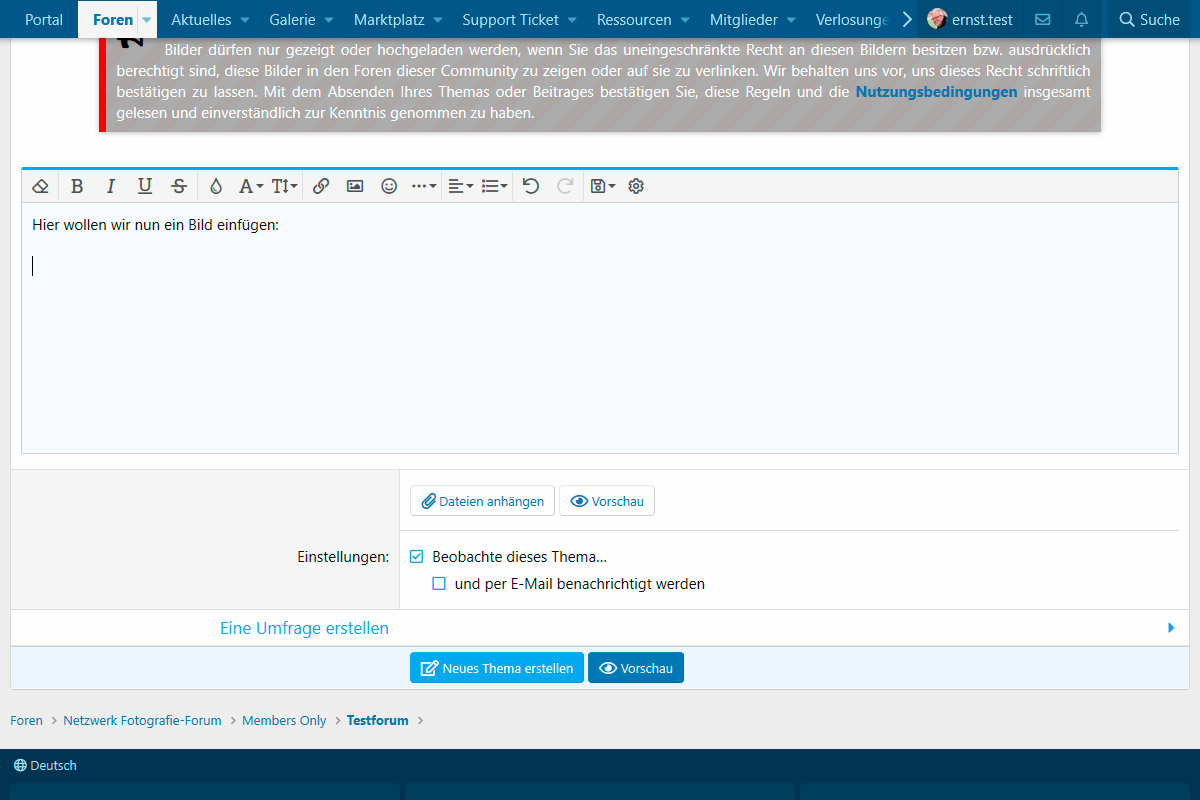
Task: Open the editor settings gear icon
Action: (636, 186)
